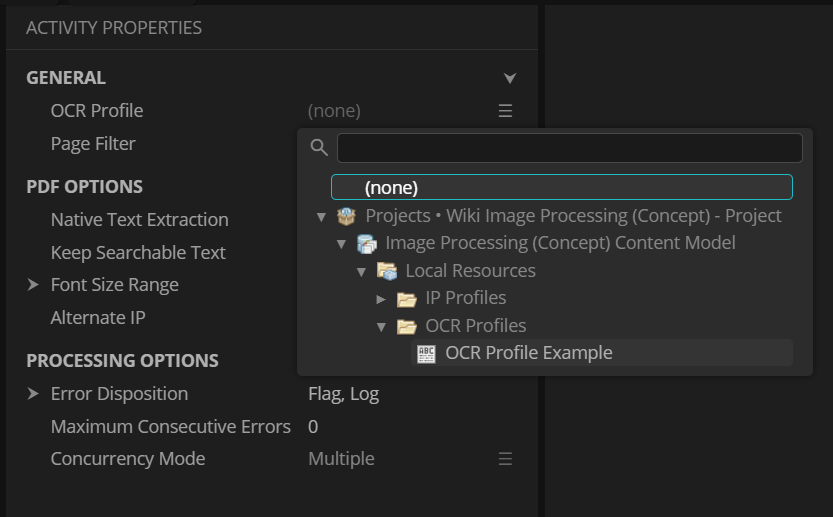This screenshot has height=517, width=833.
Task: Open the OCR Profile list menu icon
Action: pos(505,111)
